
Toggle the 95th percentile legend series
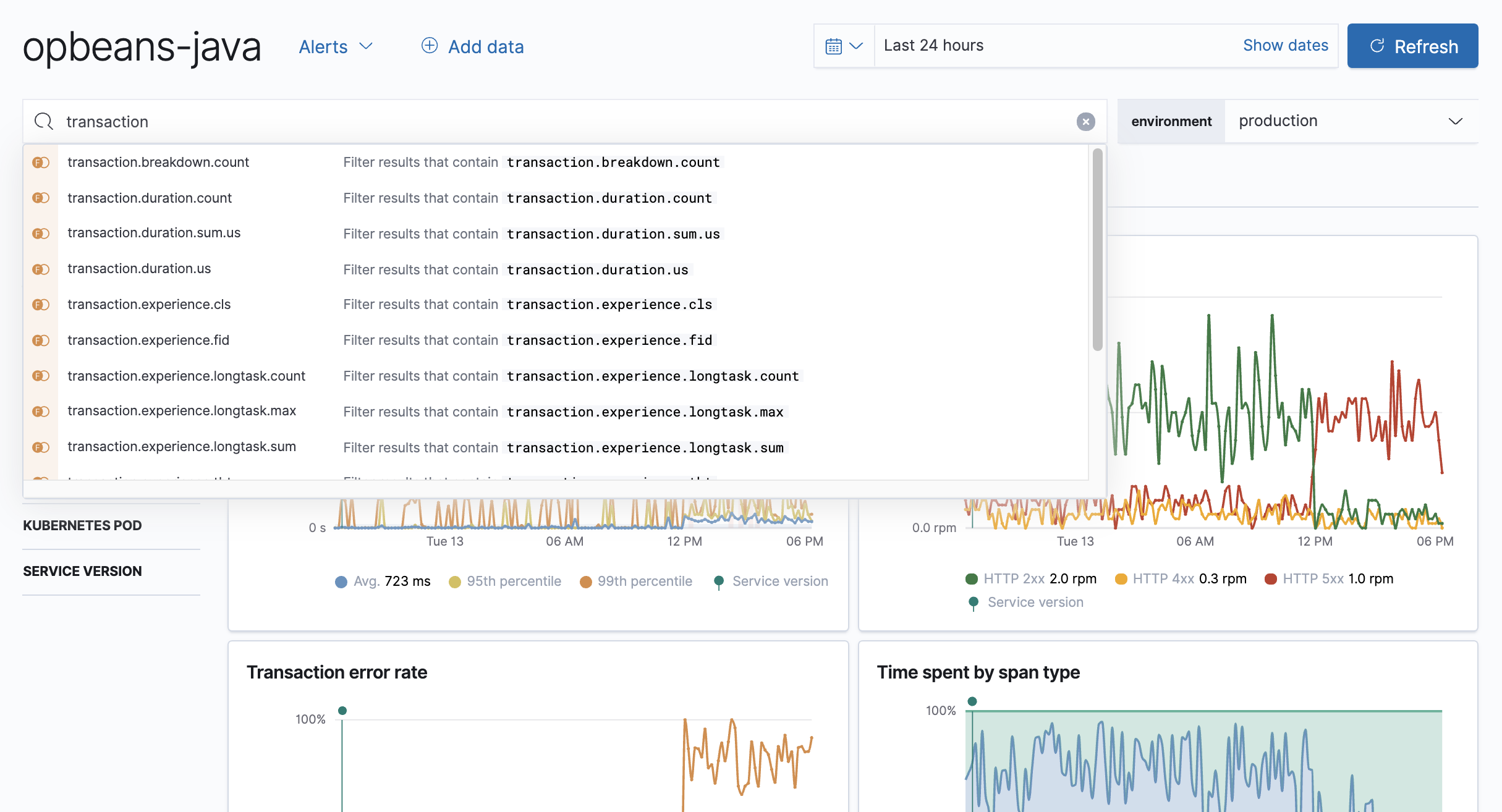pyautogui.click(x=513, y=582)
